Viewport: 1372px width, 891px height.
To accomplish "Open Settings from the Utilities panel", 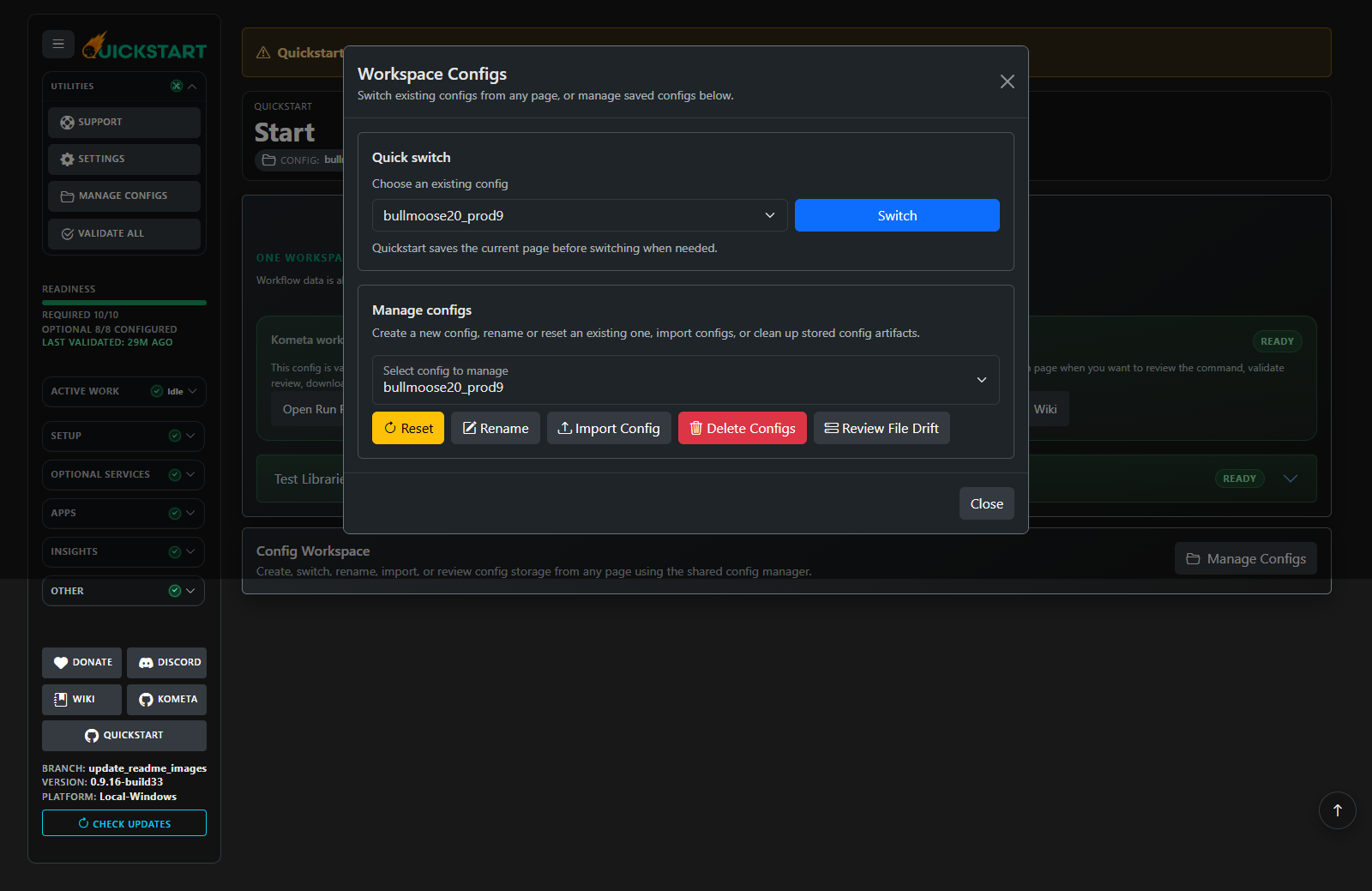I will (124, 160).
